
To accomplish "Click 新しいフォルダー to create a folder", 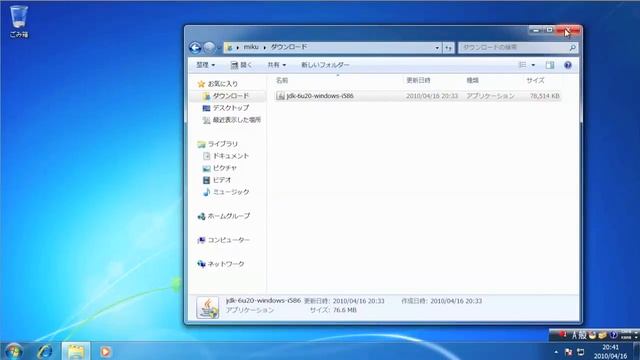I will click(x=325, y=65).
